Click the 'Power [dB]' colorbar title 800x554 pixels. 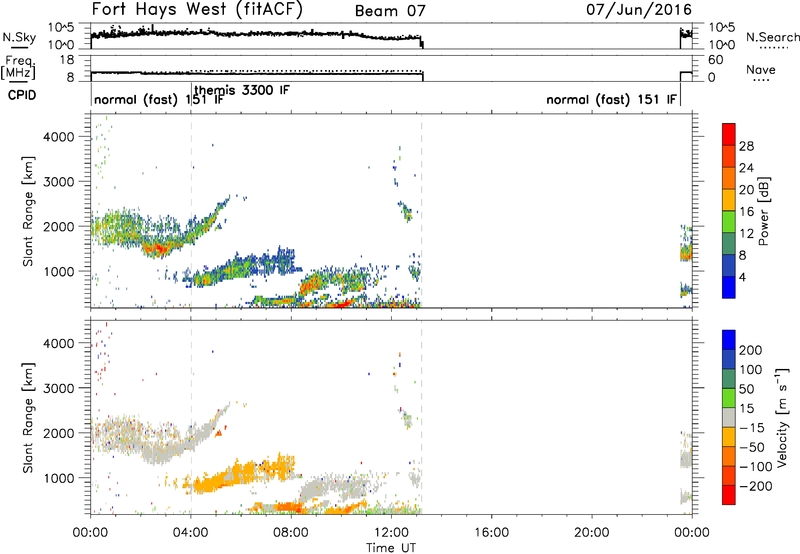(x=763, y=211)
